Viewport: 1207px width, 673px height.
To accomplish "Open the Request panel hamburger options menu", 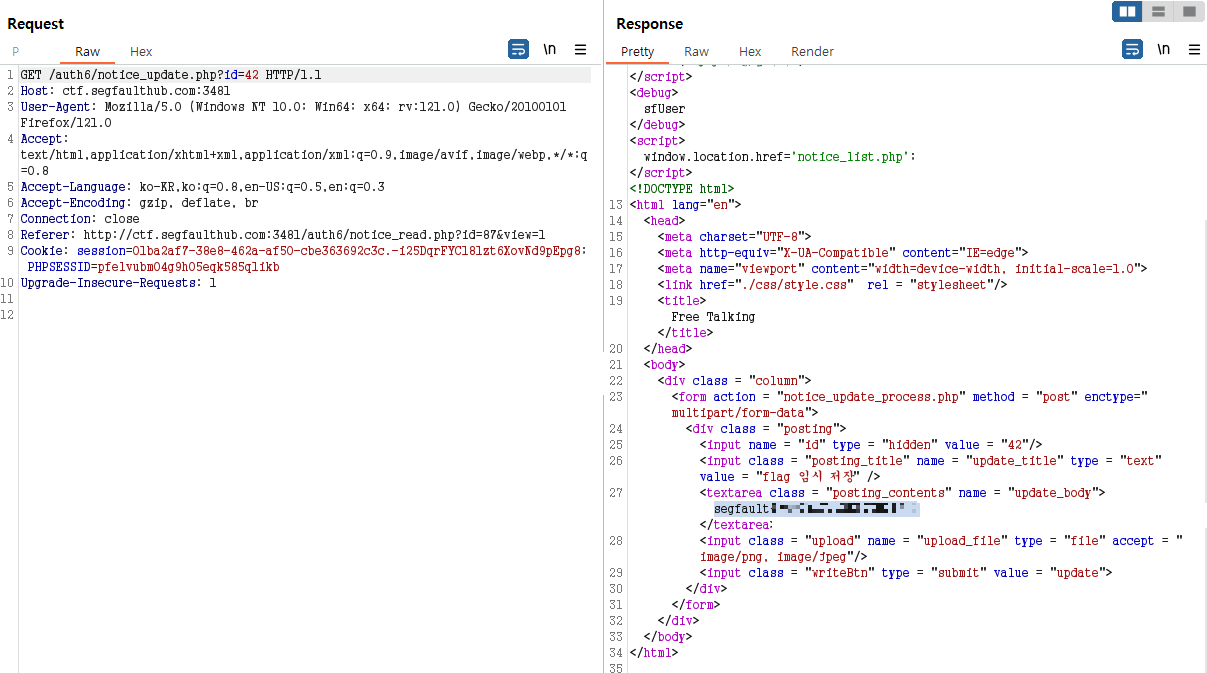I will point(581,49).
